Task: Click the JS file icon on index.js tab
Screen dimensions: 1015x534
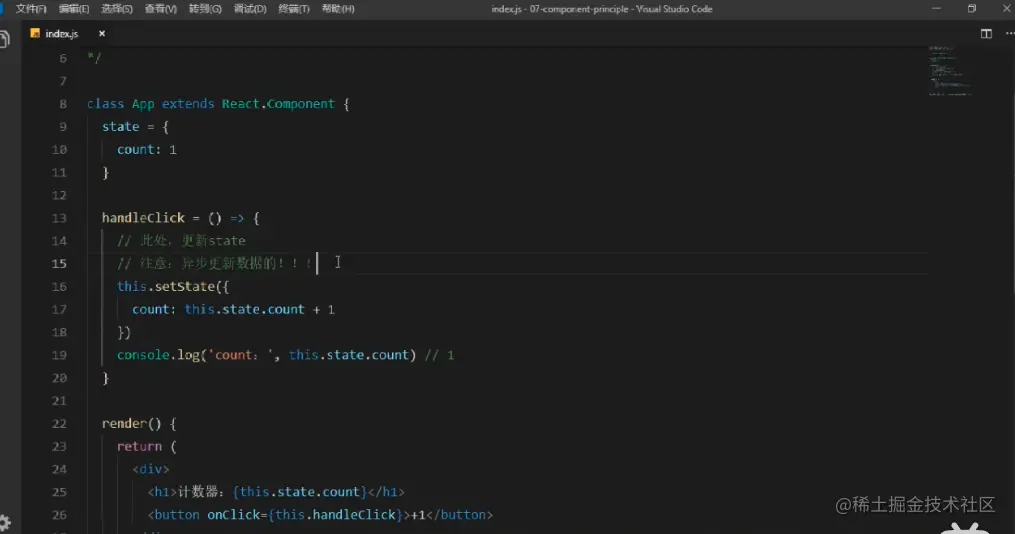Action: point(35,33)
